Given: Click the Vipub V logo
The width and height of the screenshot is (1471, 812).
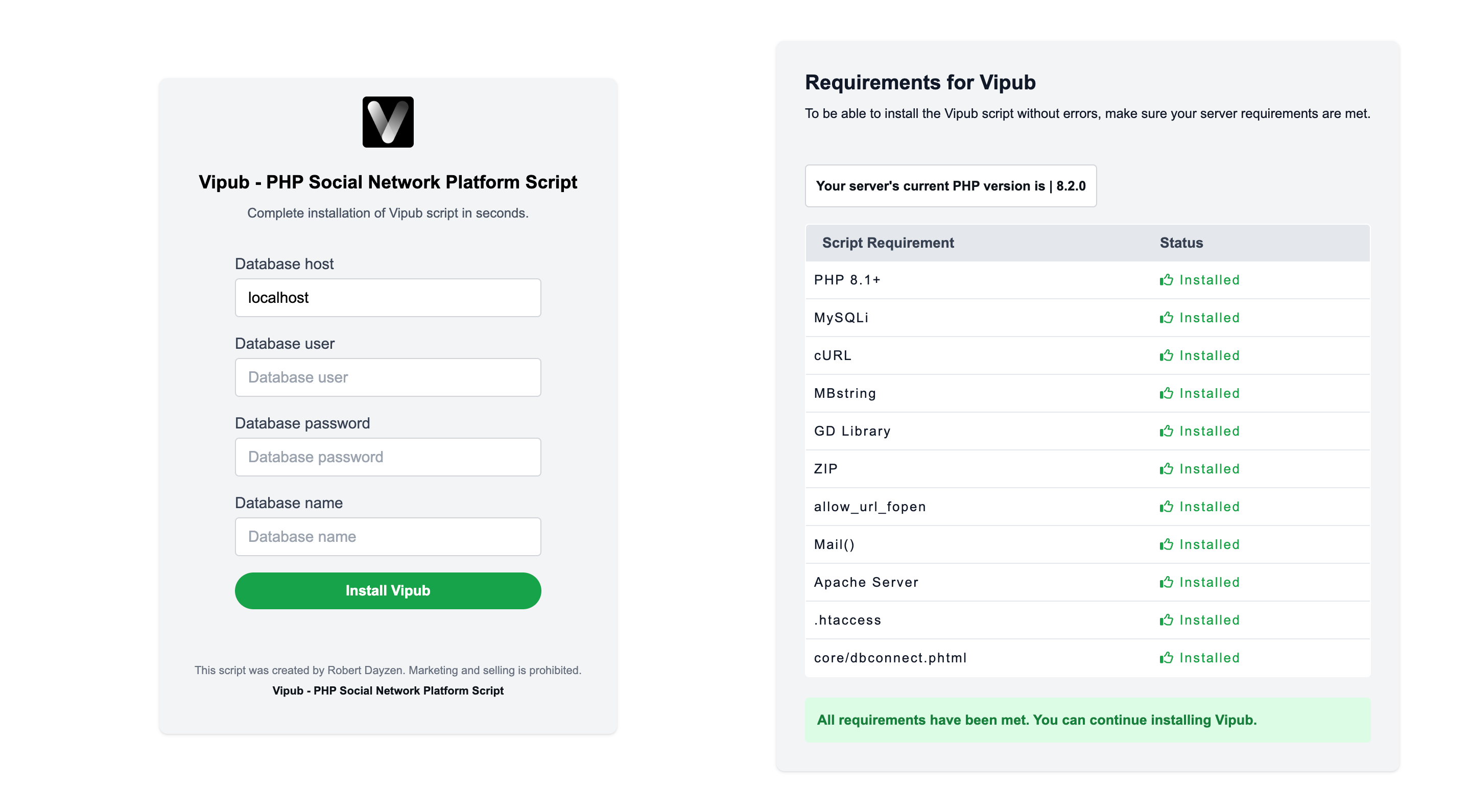Looking at the screenshot, I should (388, 122).
